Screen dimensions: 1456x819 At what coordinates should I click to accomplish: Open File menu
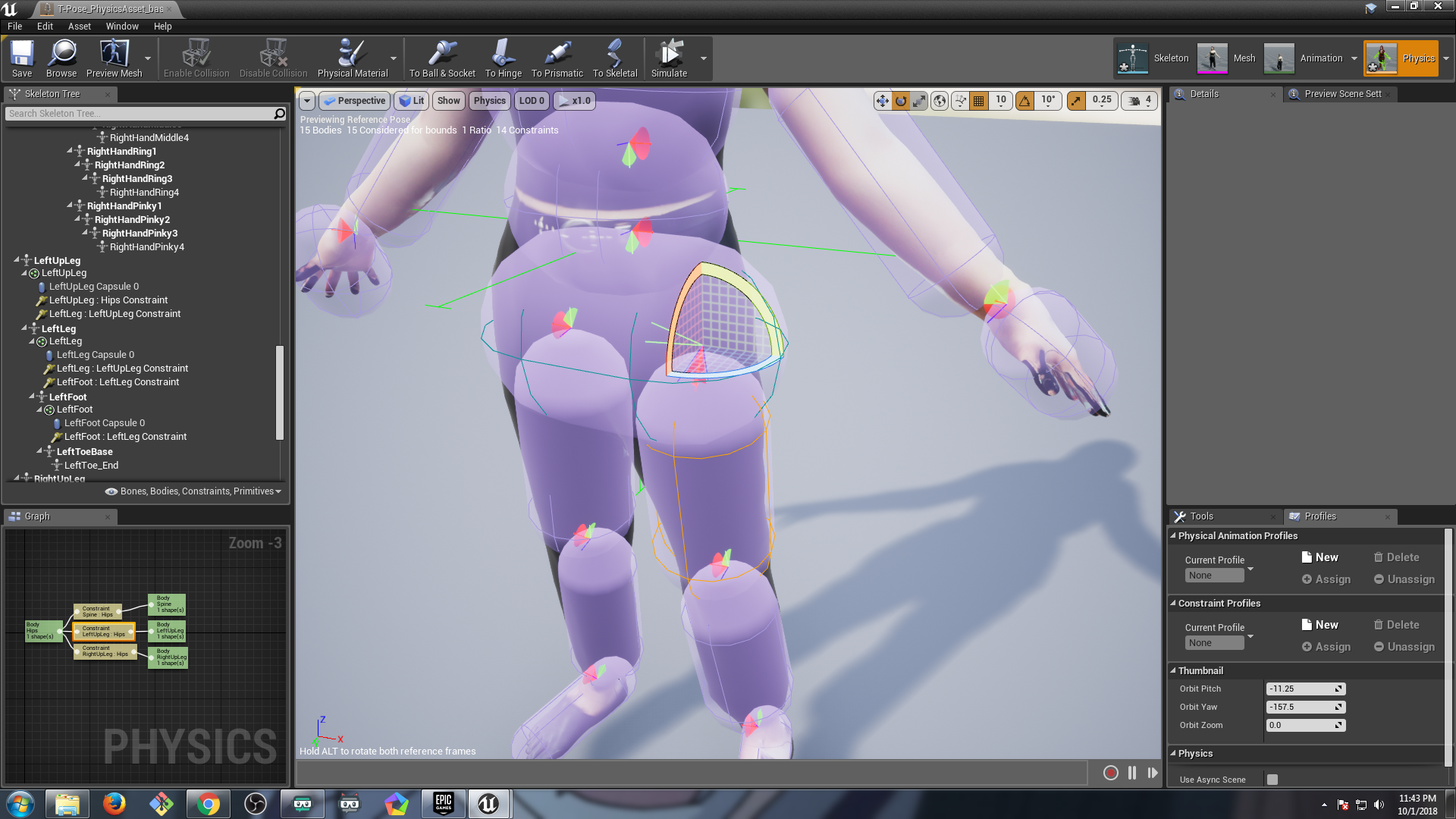point(14,26)
